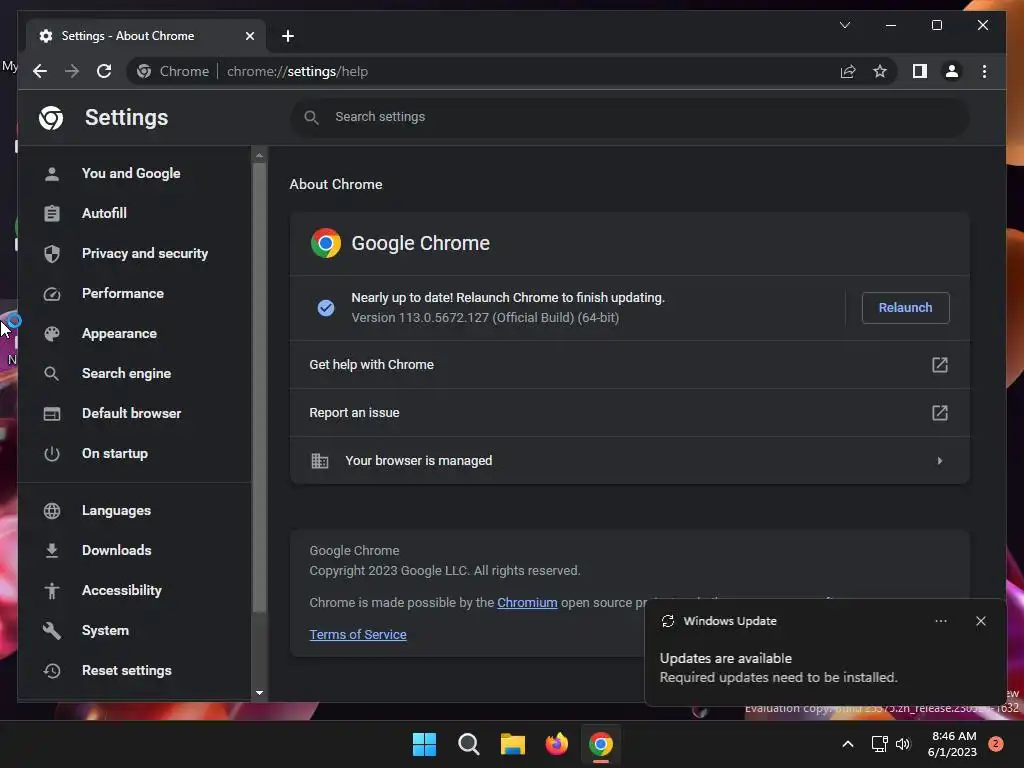Dismiss the Windows Update notification
This screenshot has width=1024, height=768.
coord(980,621)
